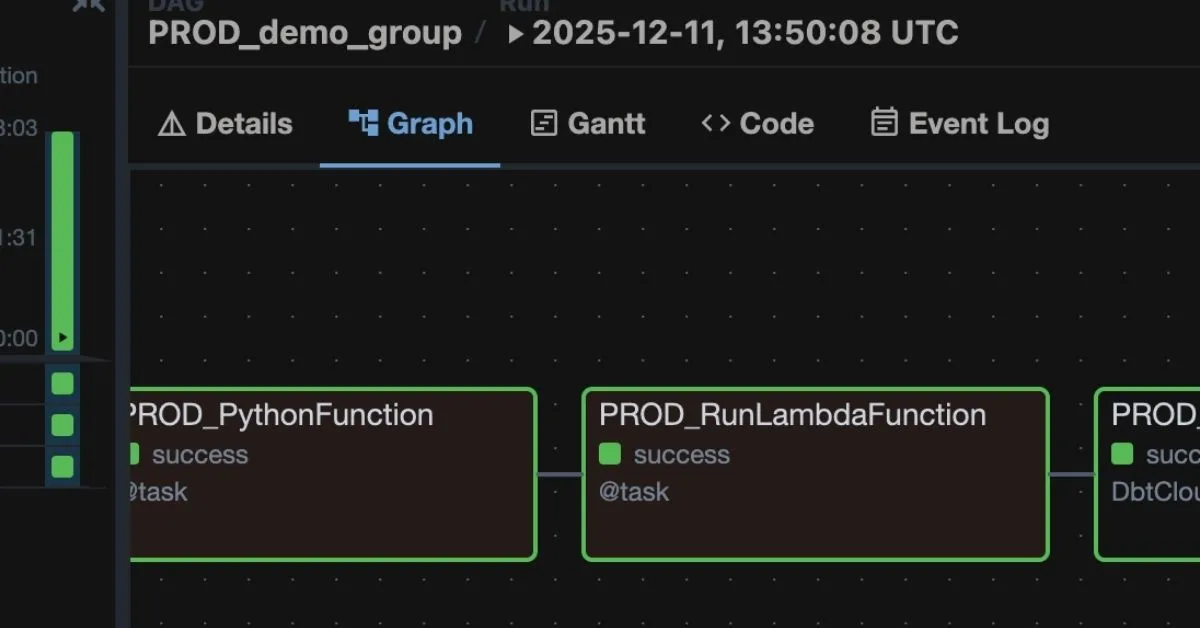Click the third green task instance square

point(63,466)
